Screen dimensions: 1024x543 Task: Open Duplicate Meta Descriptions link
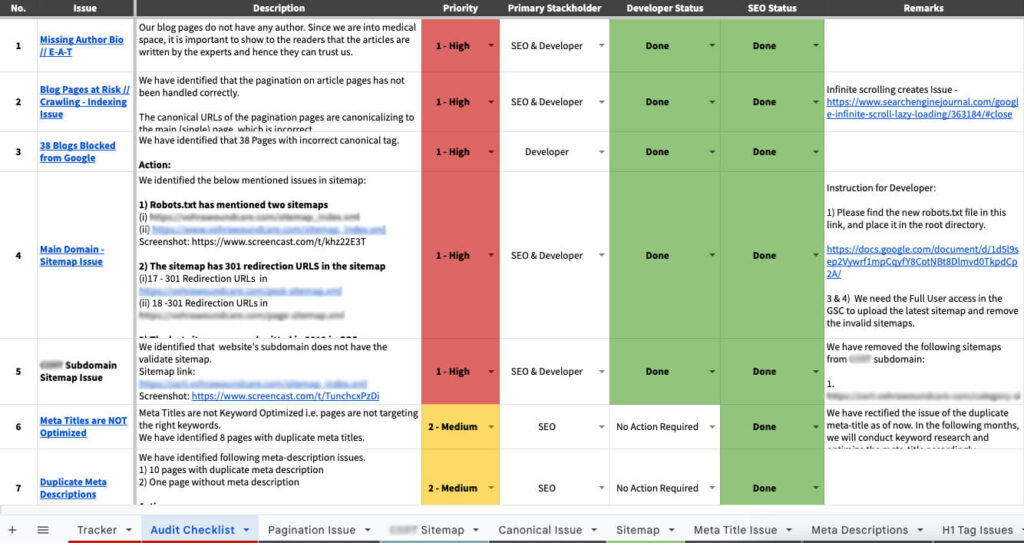pos(72,488)
